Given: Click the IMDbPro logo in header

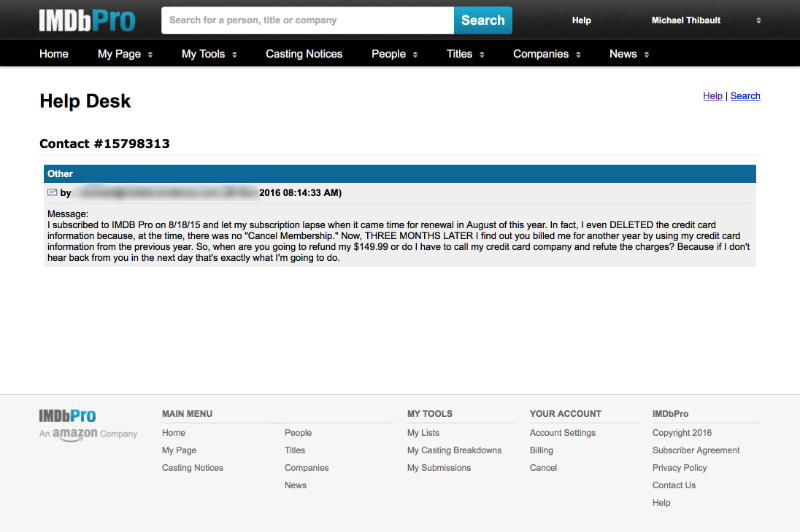Looking at the screenshot, I should tap(86, 20).
